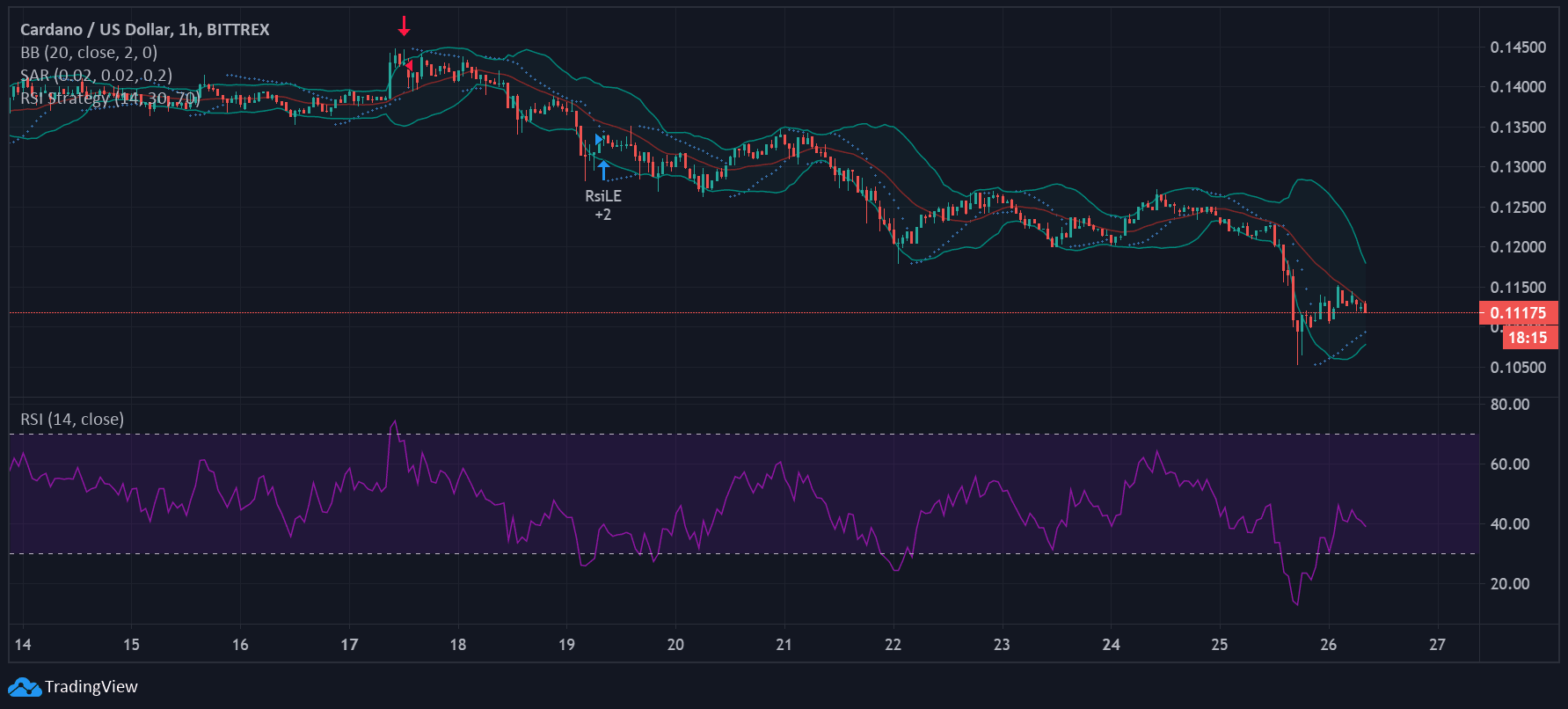Image resolution: width=1568 pixels, height=709 pixels.
Task: Click the +2 position size label
Action: point(603,215)
